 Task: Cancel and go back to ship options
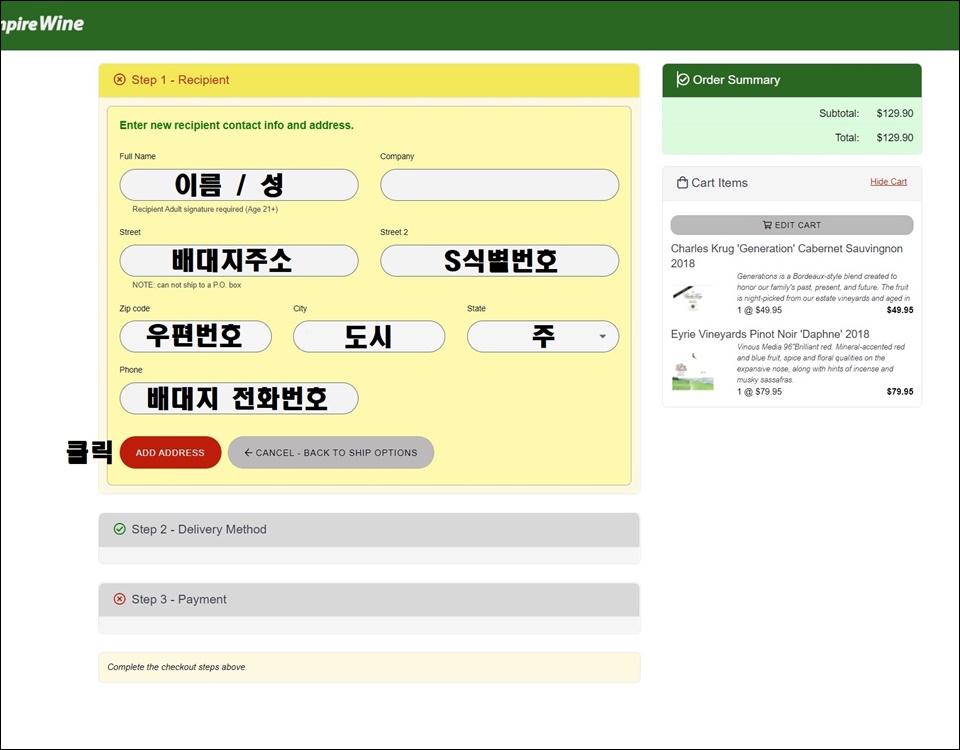click(331, 452)
